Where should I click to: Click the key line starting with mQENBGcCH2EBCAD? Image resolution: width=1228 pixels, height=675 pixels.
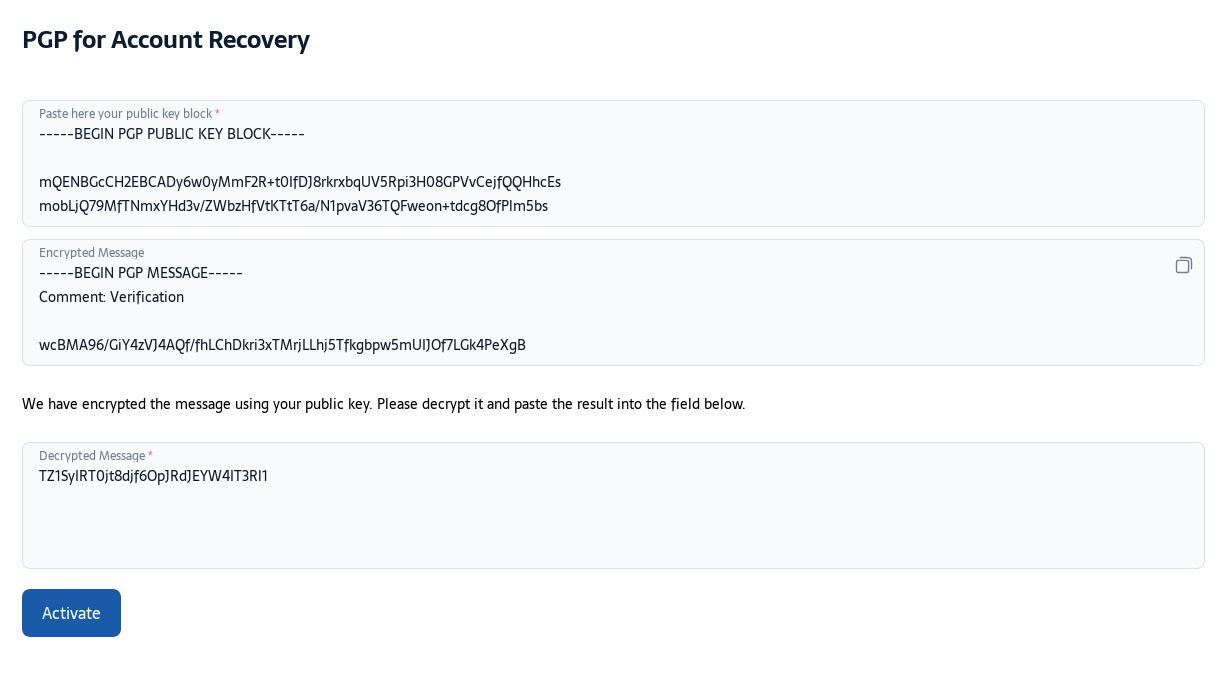(300, 182)
